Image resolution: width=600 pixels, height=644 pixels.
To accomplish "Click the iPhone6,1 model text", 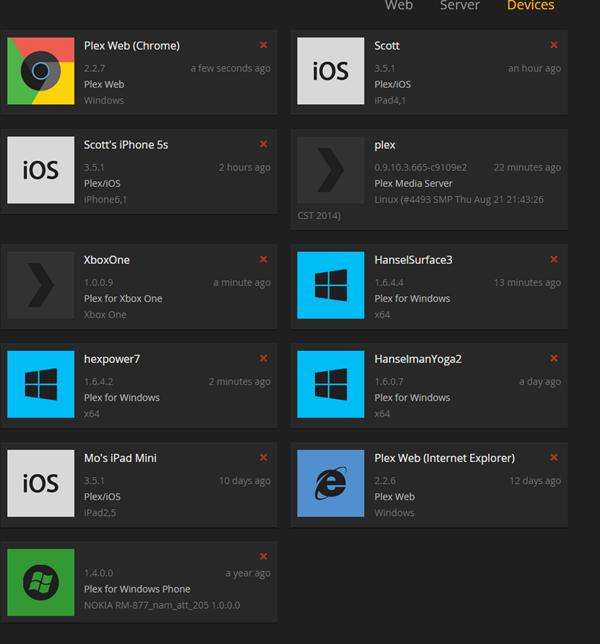I will [x=106, y=200].
